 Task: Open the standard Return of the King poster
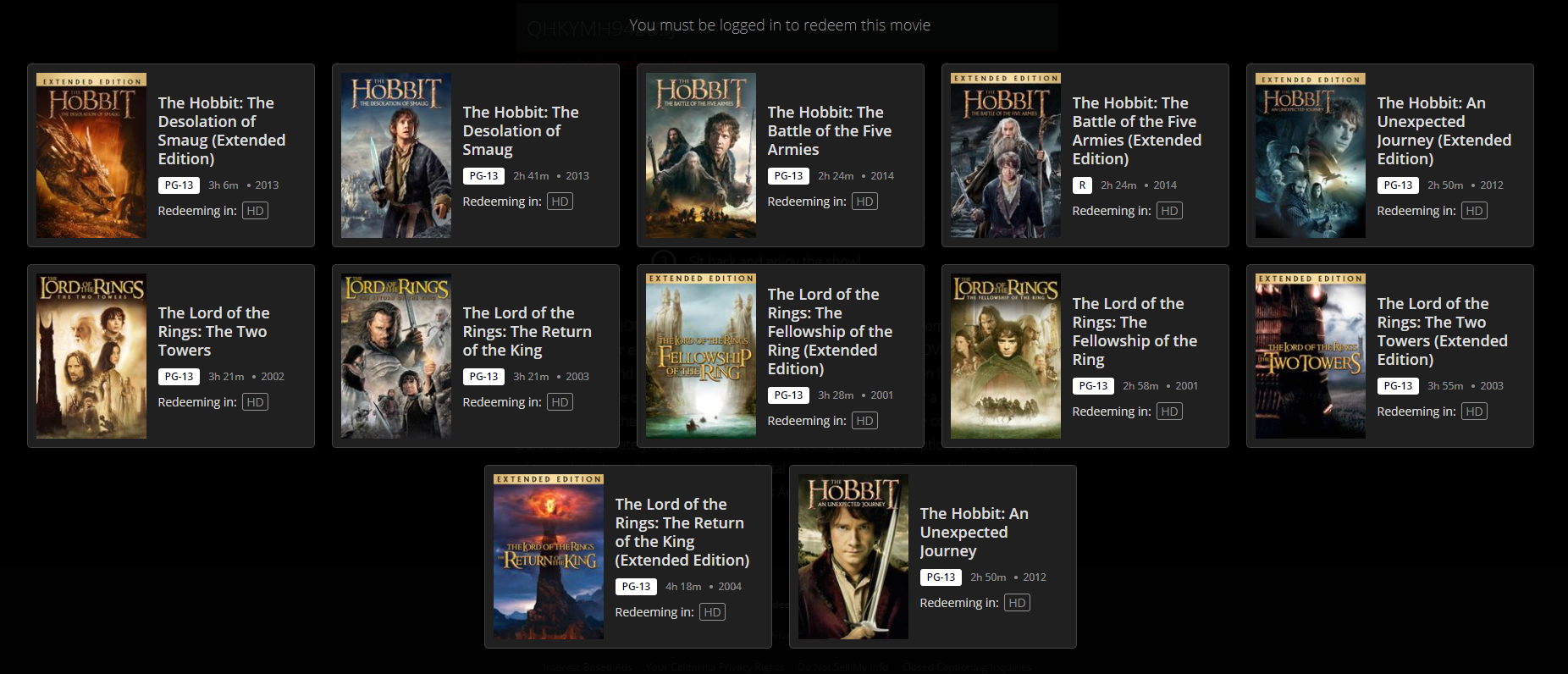396,356
